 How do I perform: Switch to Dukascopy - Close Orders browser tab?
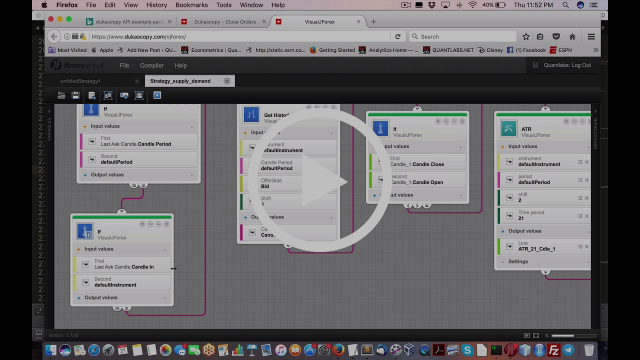tap(225, 22)
